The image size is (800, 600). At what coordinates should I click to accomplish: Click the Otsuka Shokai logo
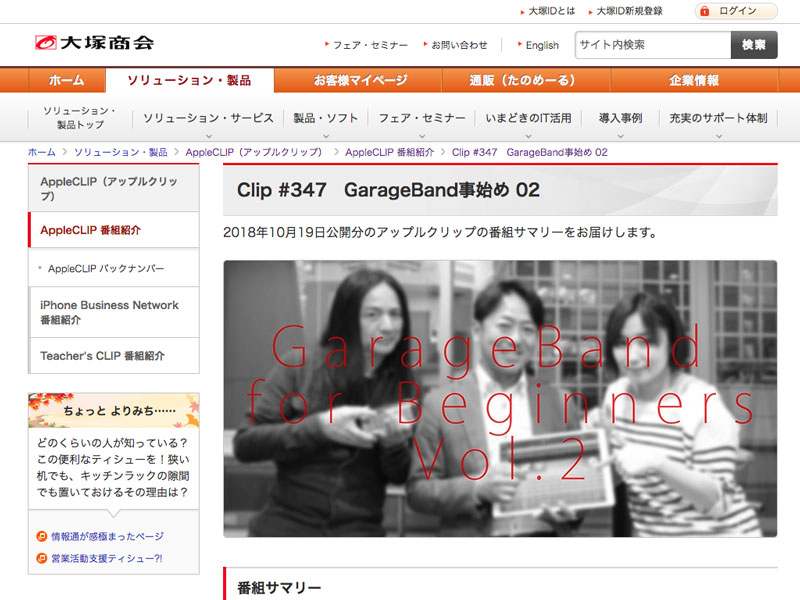pyautogui.click(x=94, y=43)
